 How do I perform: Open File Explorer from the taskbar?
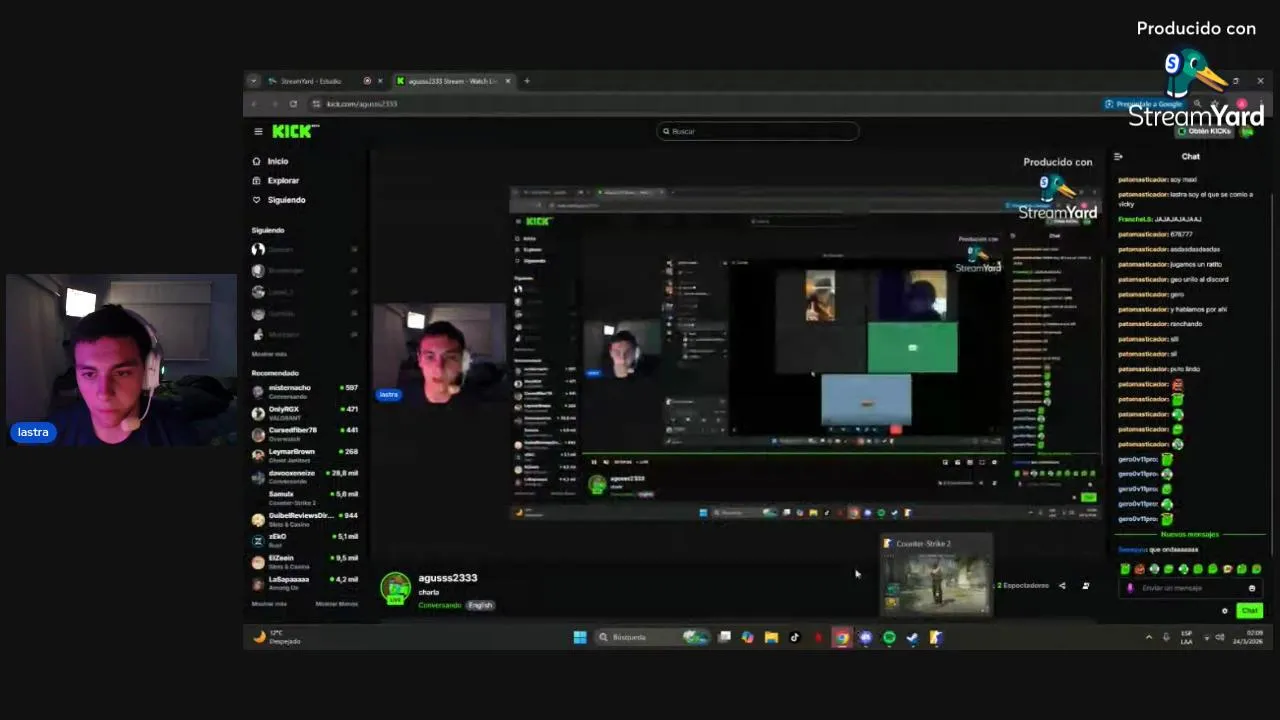point(771,637)
